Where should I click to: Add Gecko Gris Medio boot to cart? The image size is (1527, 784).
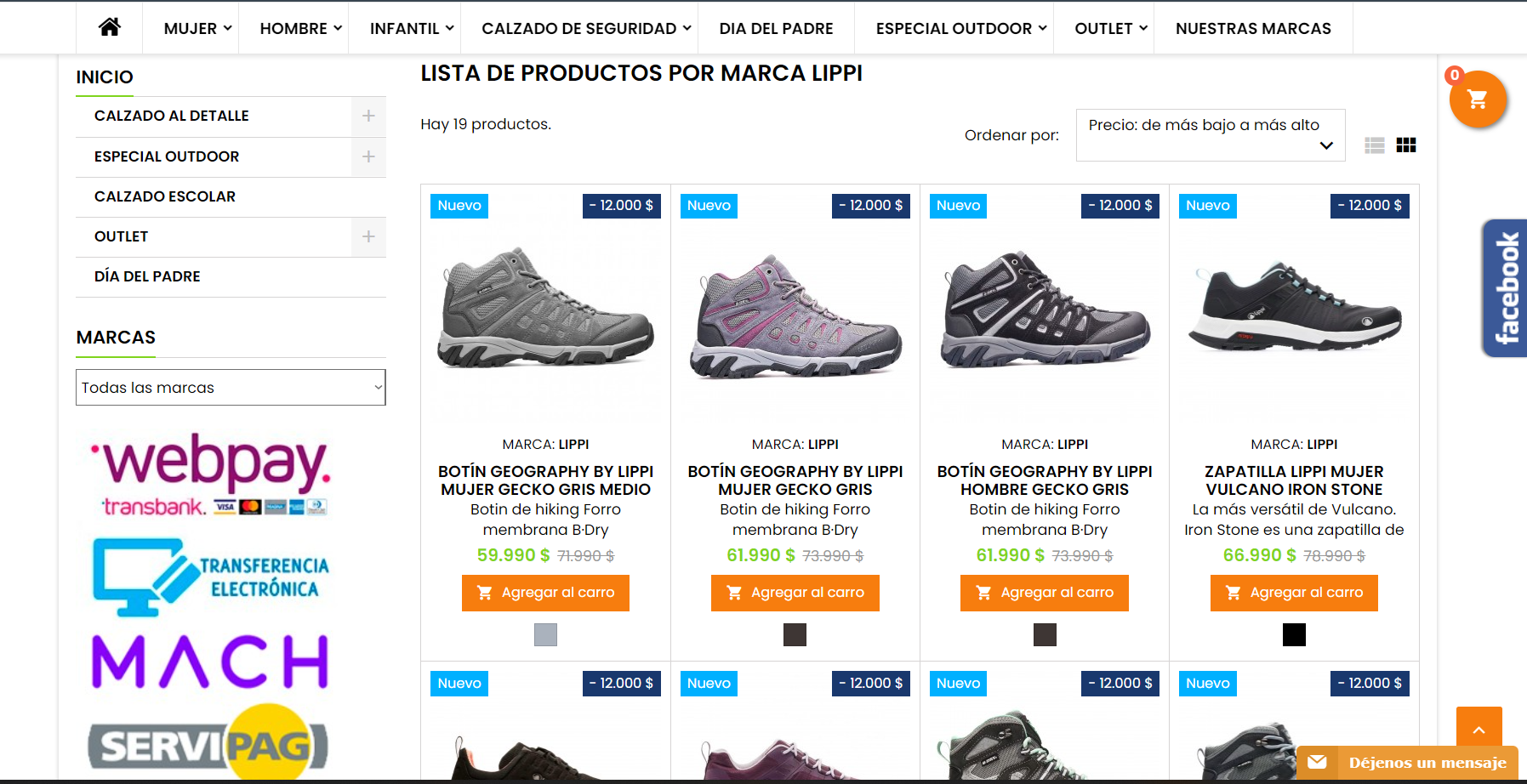[x=545, y=593]
